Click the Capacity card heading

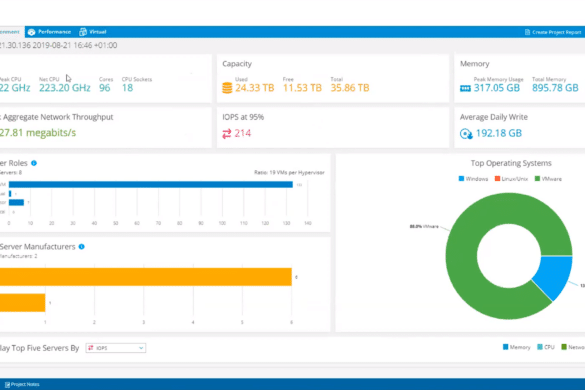237,64
